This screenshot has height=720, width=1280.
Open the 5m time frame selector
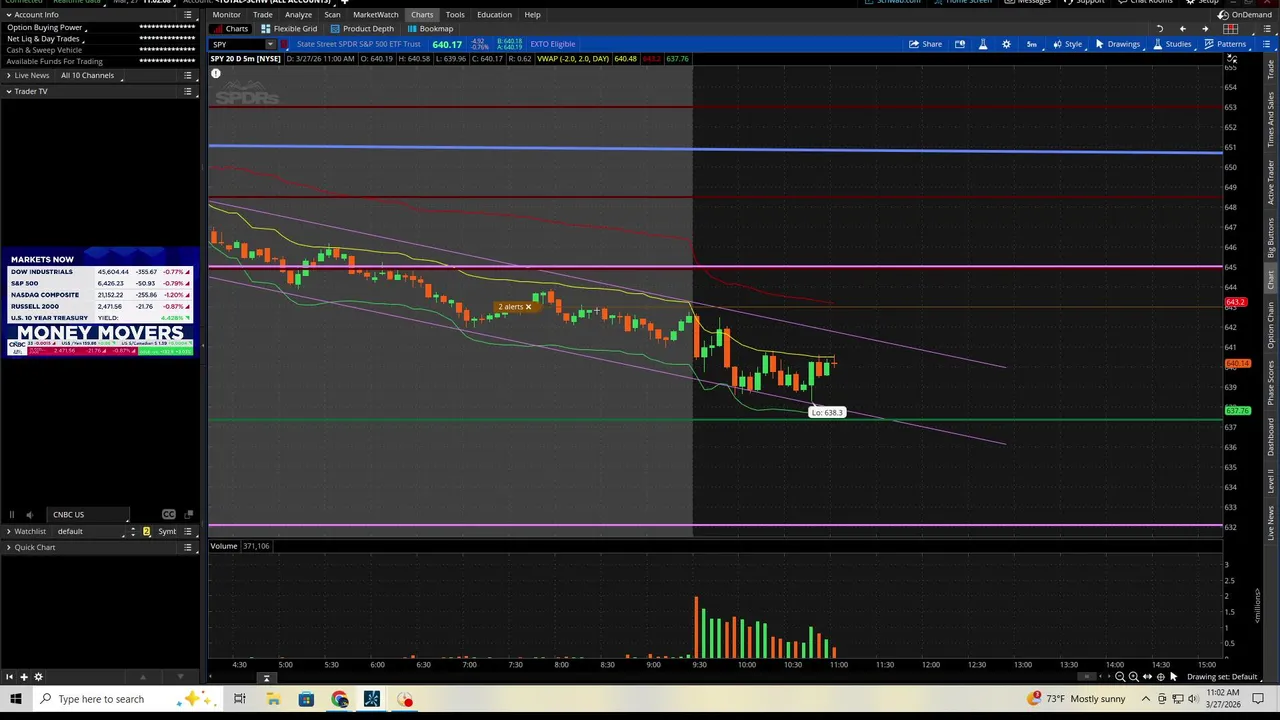[x=1032, y=44]
